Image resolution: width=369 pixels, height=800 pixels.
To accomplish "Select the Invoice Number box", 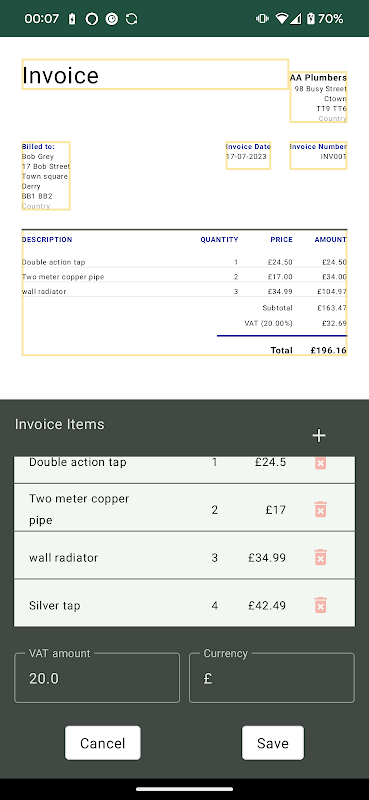I will tap(318, 155).
